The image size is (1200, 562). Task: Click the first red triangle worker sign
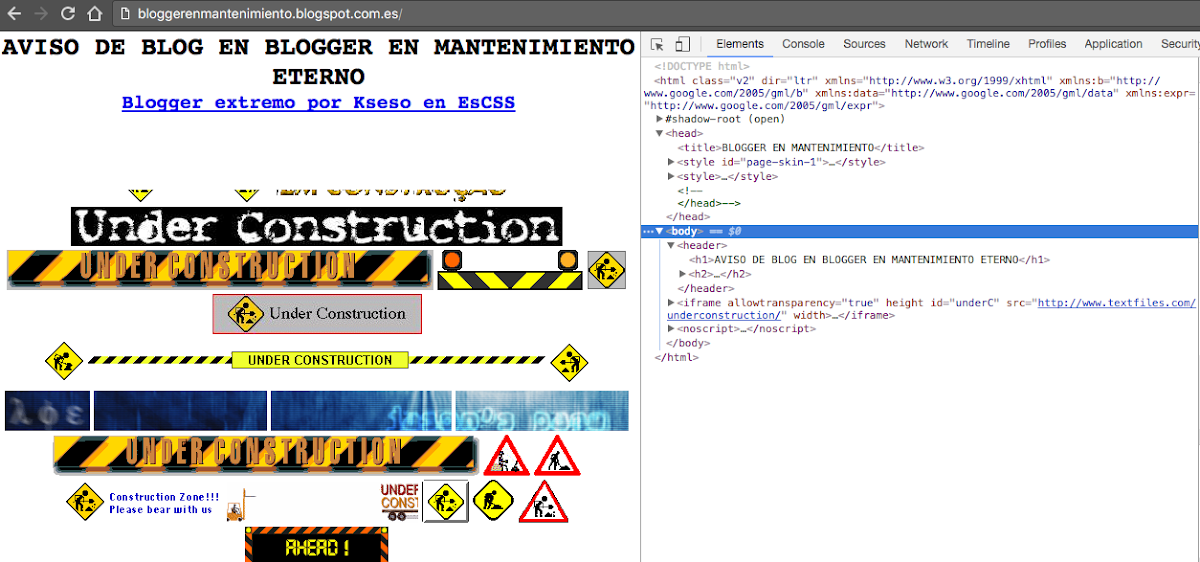tap(506, 455)
